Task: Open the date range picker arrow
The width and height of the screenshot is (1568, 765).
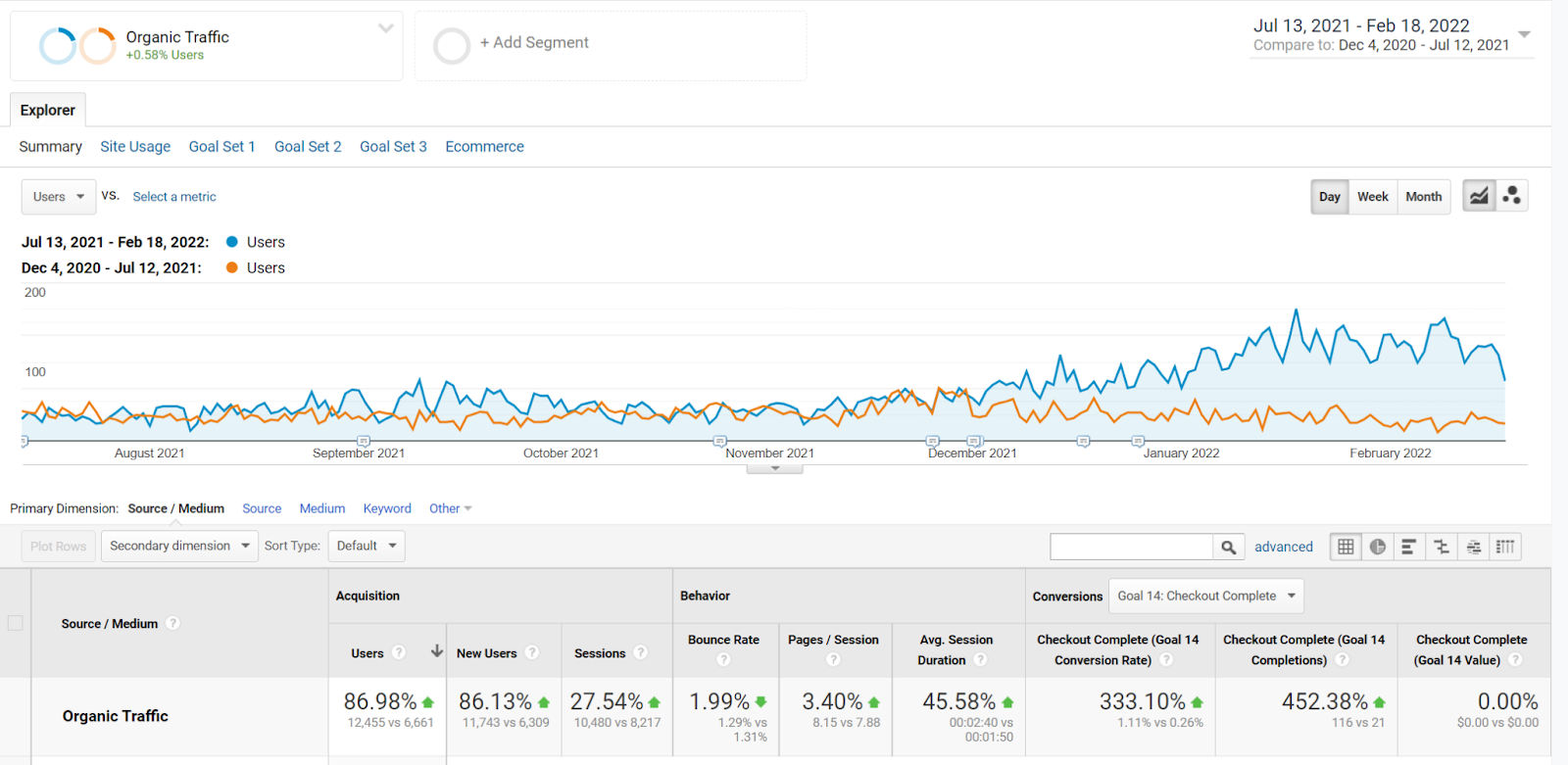Action: coord(1524,34)
